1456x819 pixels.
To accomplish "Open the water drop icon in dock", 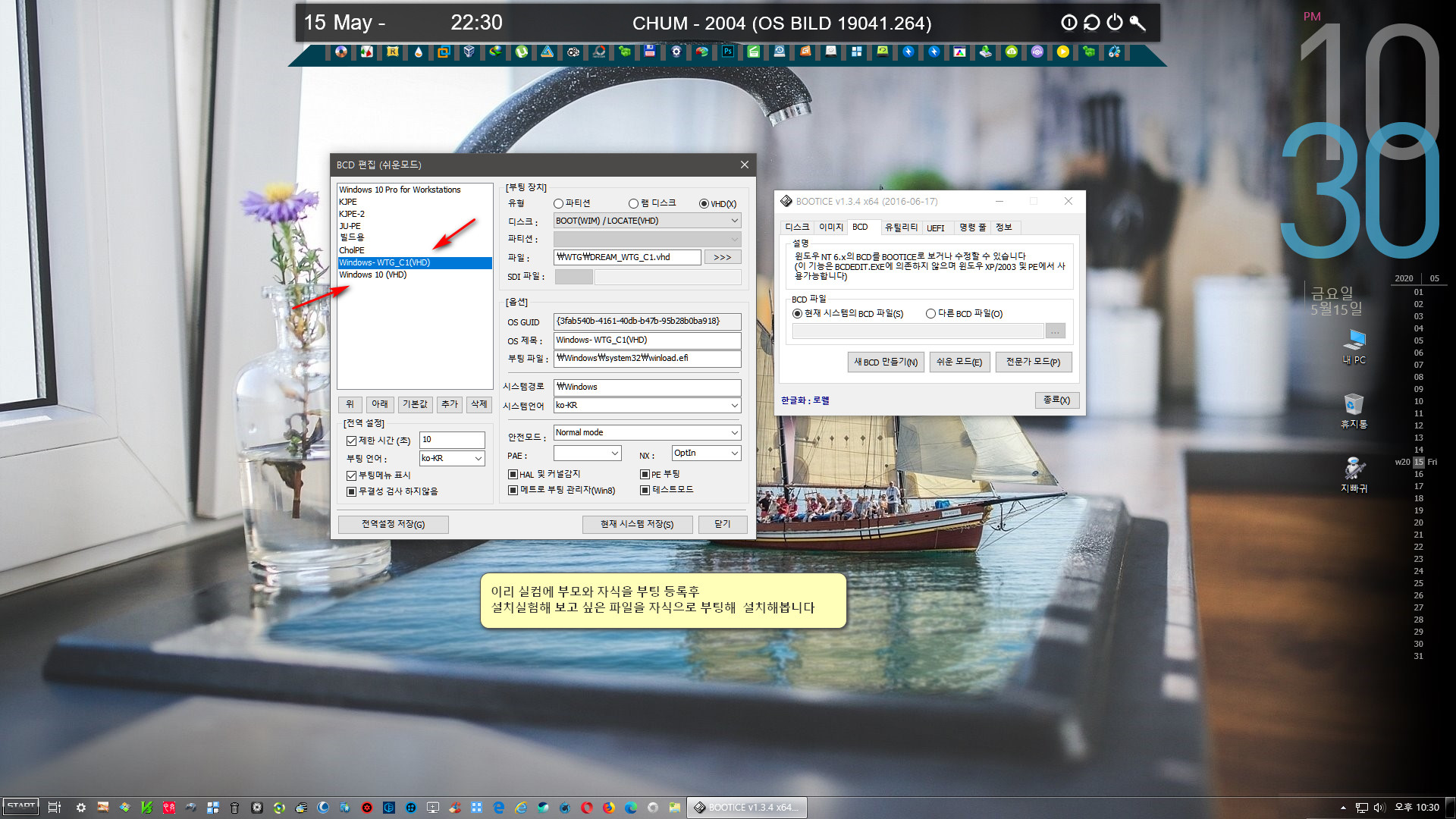I will [x=418, y=52].
